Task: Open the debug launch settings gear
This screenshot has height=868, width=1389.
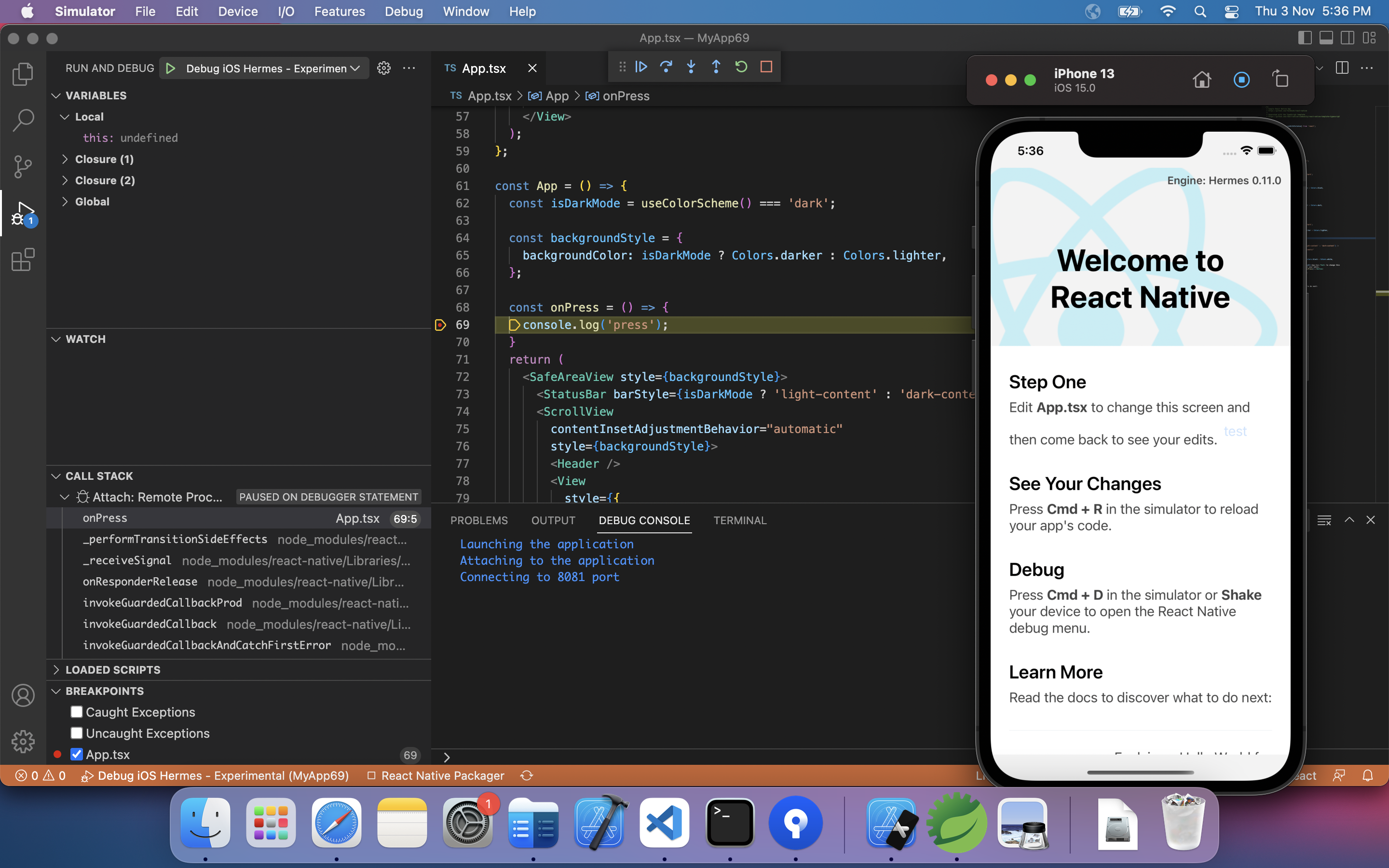Action: [383, 68]
